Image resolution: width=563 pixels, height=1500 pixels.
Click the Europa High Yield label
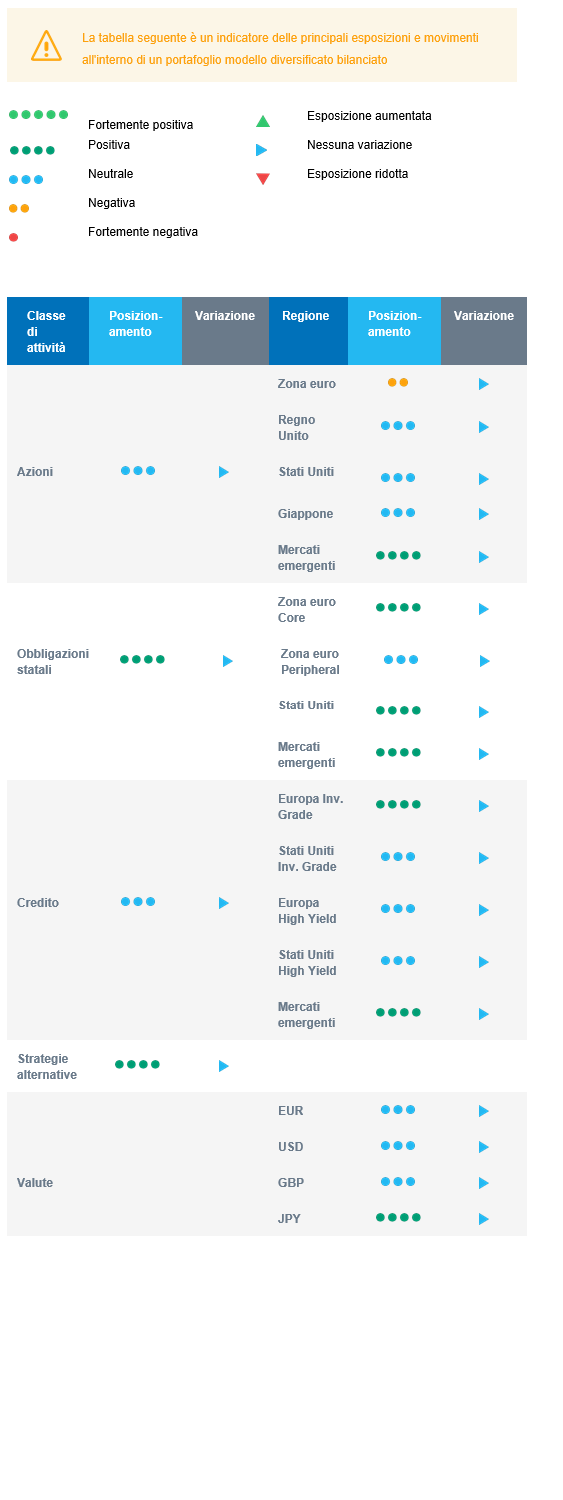307,911
